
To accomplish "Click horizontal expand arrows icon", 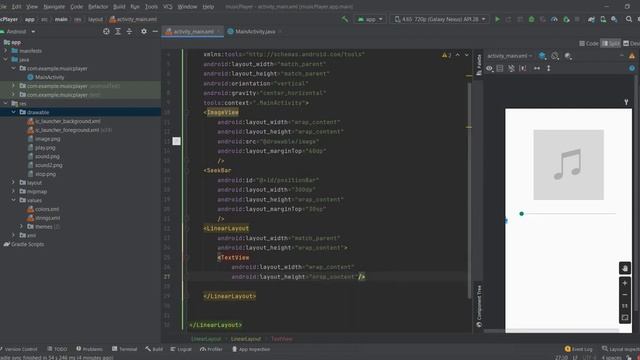I will [537, 69].
